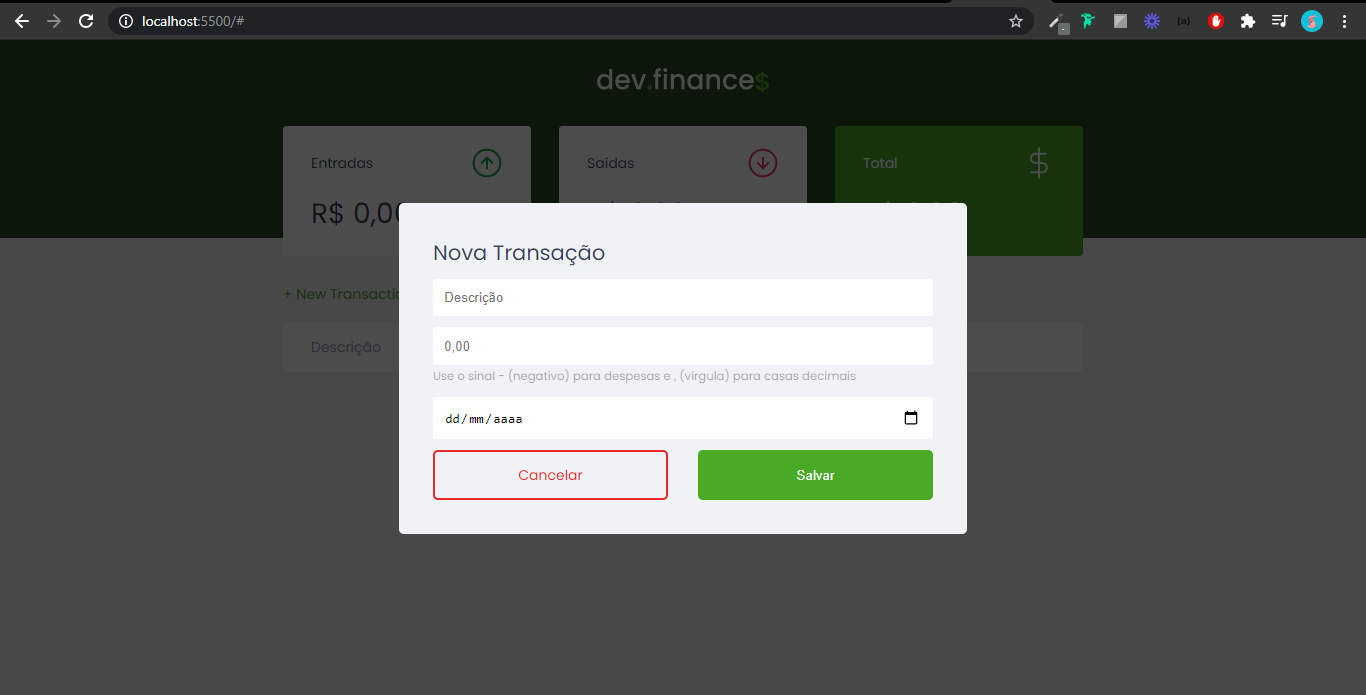This screenshot has width=1366, height=695.
Task: Click the Total card label
Action: [880, 163]
